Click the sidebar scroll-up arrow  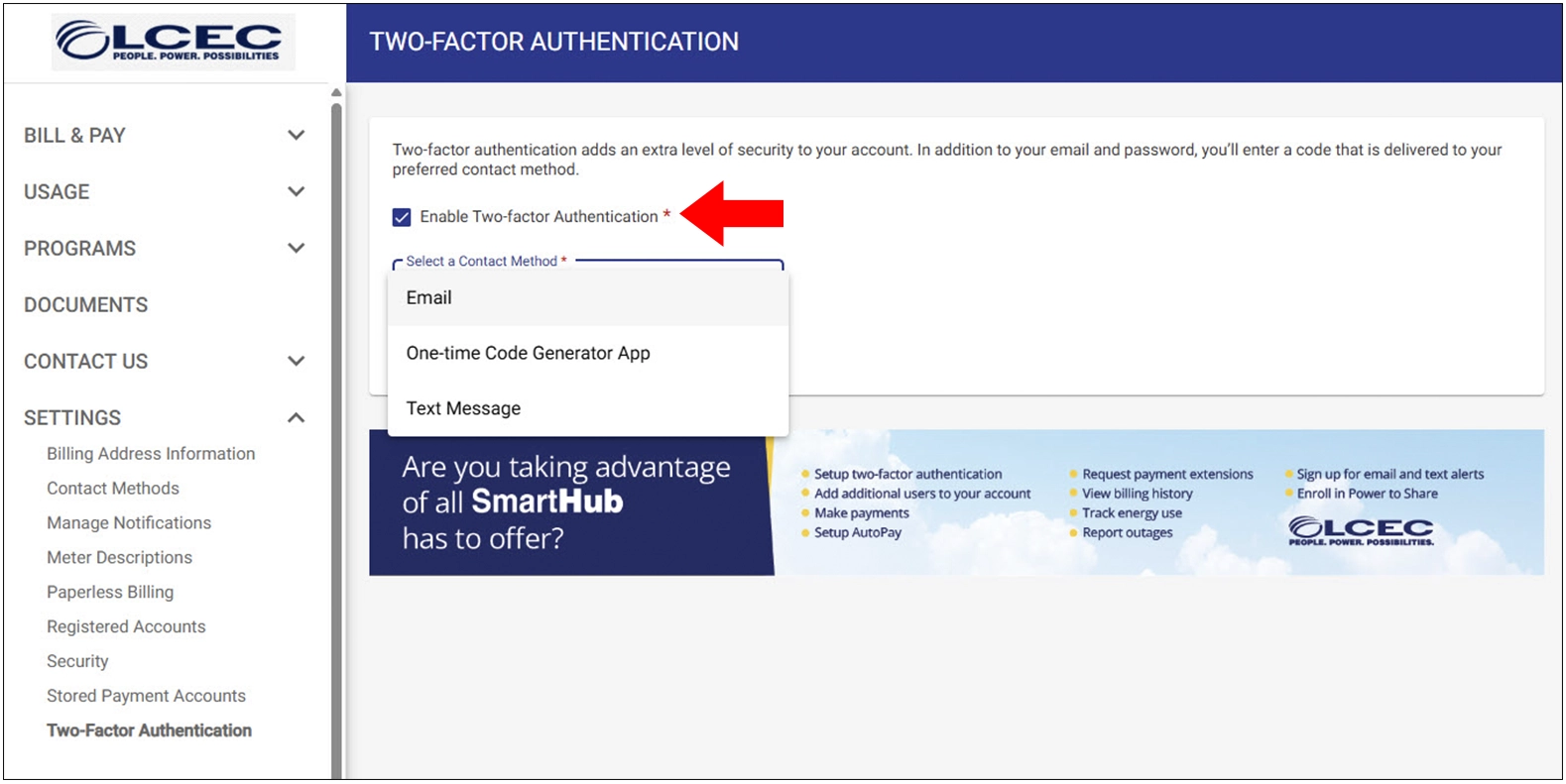coord(336,93)
